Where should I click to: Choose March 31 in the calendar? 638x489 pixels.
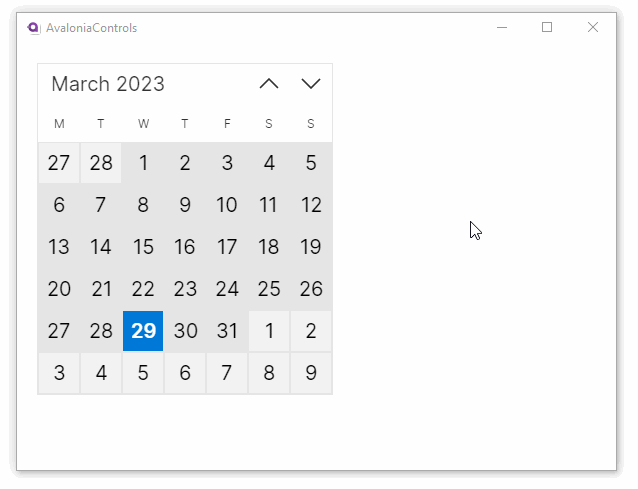[227, 331]
